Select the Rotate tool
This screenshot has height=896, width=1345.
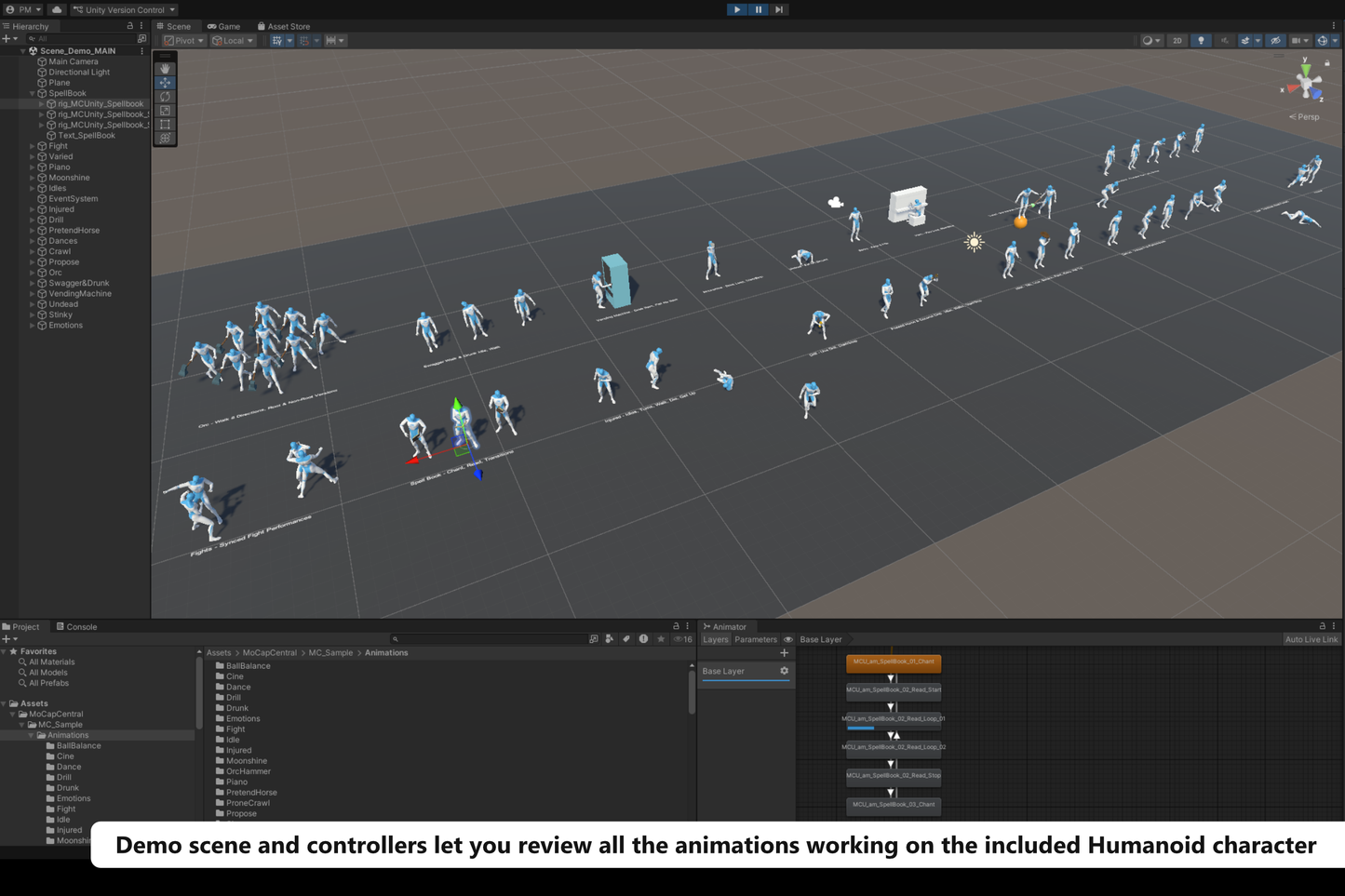165,96
